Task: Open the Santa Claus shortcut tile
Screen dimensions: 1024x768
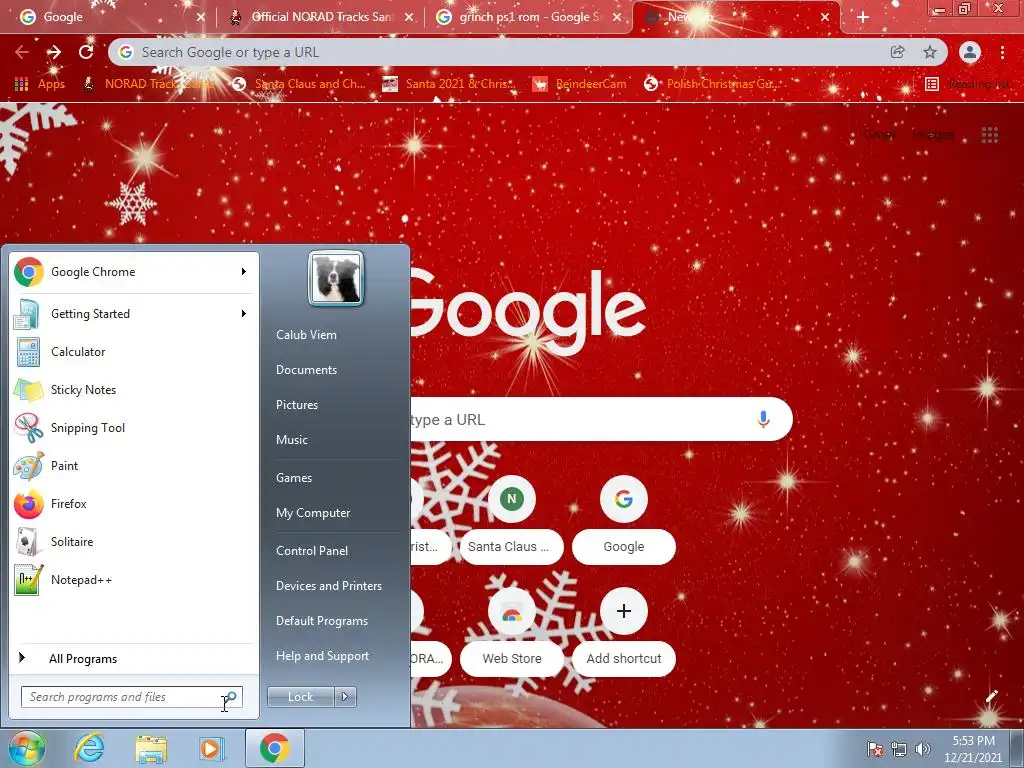Action: click(x=511, y=521)
